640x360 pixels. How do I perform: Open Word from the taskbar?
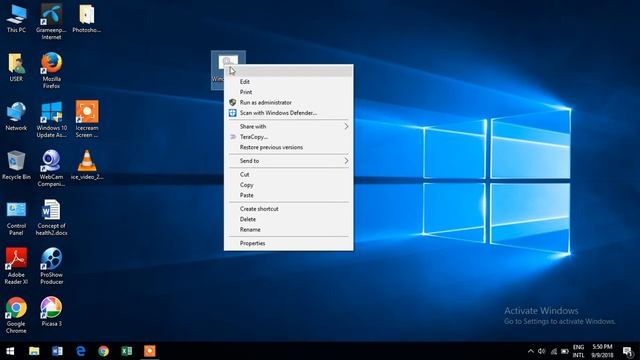[57, 351]
